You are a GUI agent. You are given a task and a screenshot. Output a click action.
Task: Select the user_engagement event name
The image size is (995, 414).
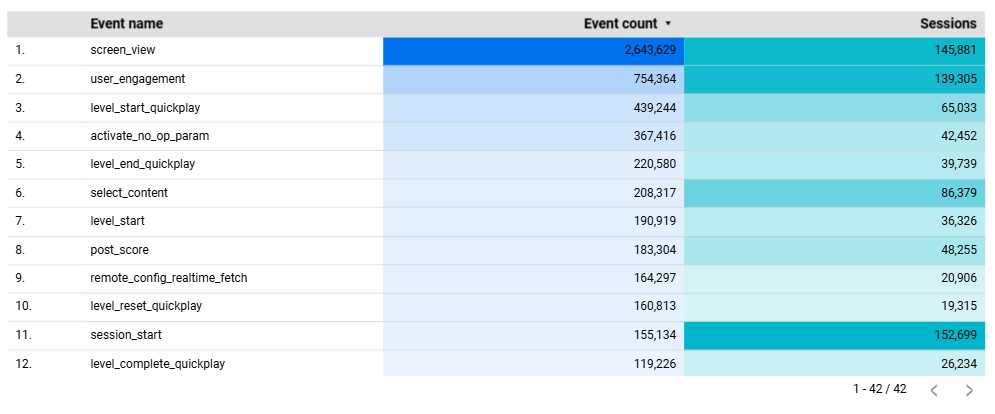pos(137,78)
